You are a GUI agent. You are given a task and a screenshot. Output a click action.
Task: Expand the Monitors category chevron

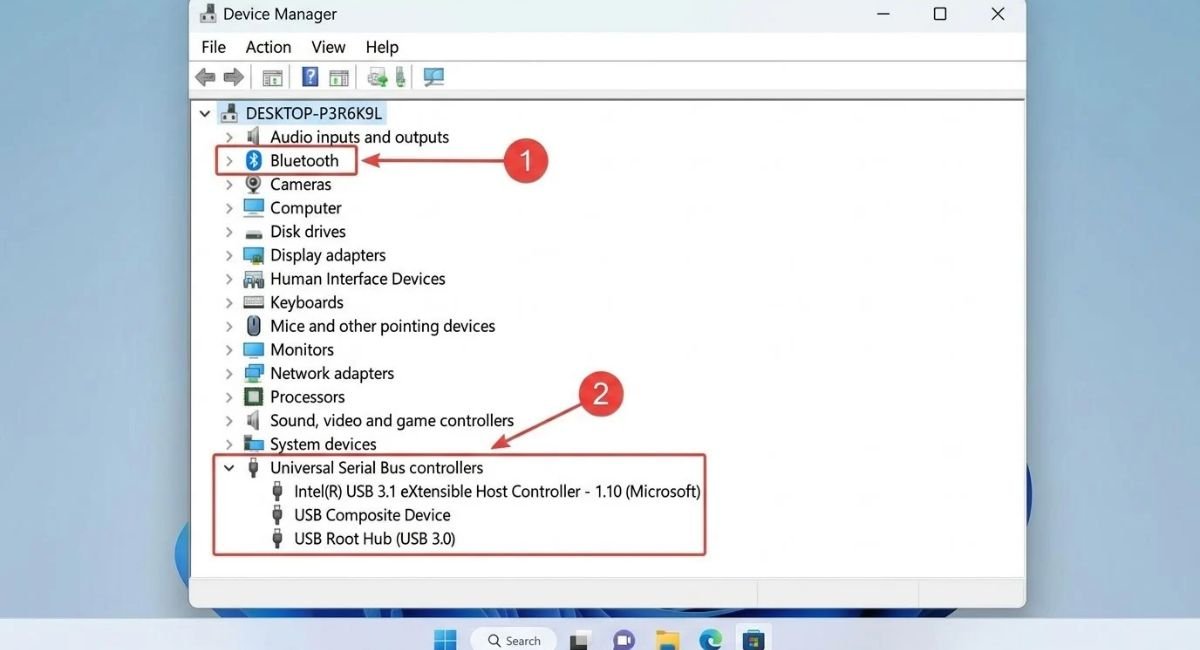click(229, 350)
